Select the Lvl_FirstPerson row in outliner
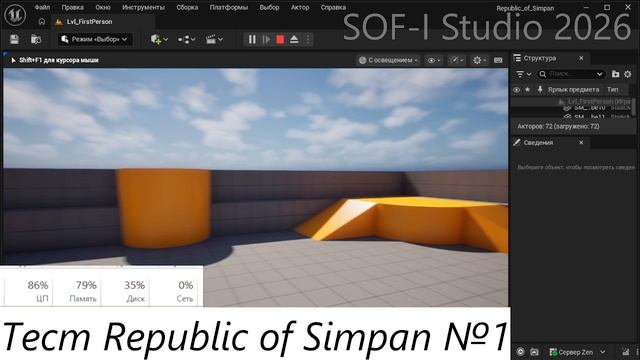This screenshot has height=360, width=640. (571, 101)
